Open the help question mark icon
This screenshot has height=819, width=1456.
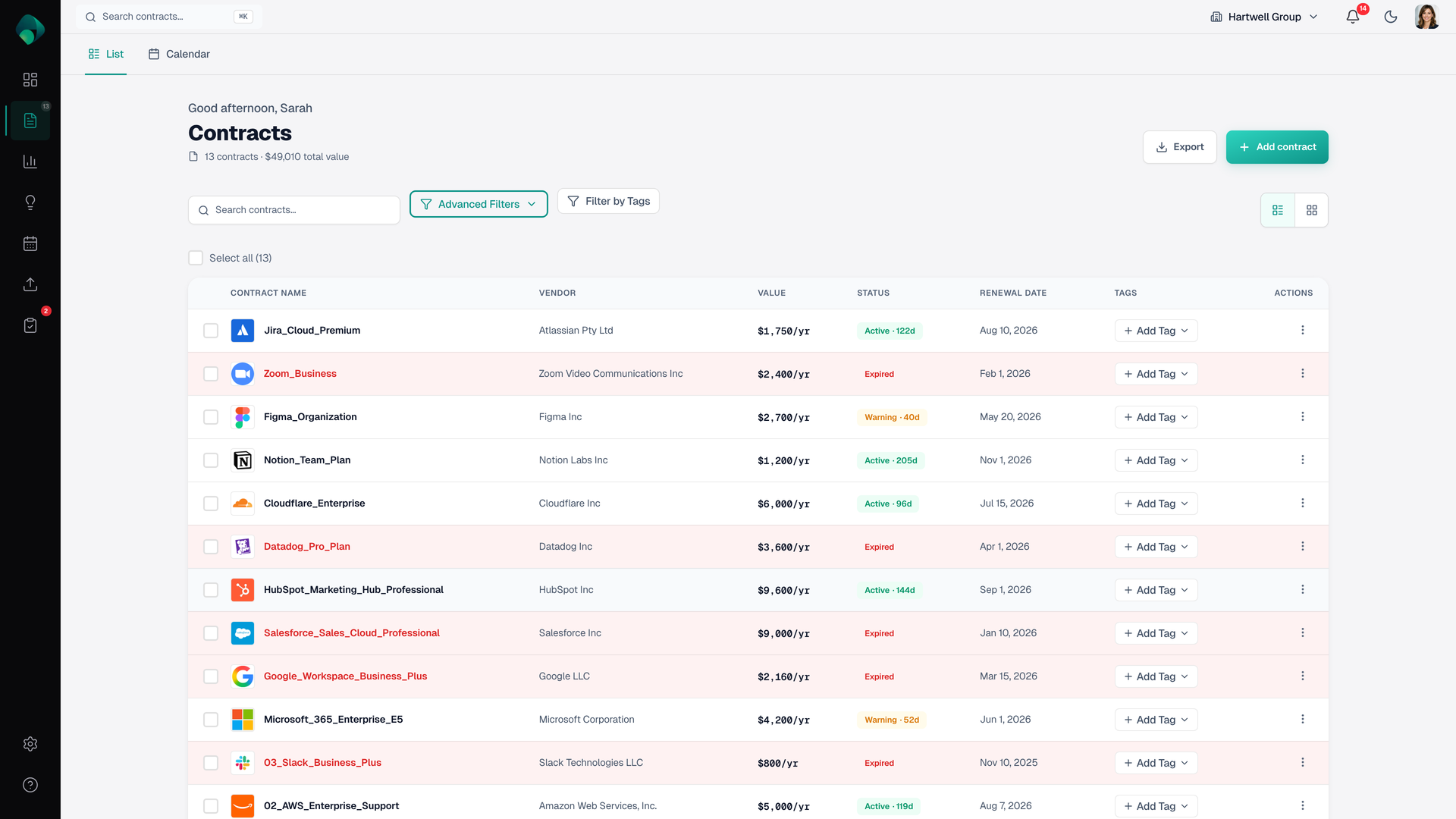pyautogui.click(x=30, y=785)
